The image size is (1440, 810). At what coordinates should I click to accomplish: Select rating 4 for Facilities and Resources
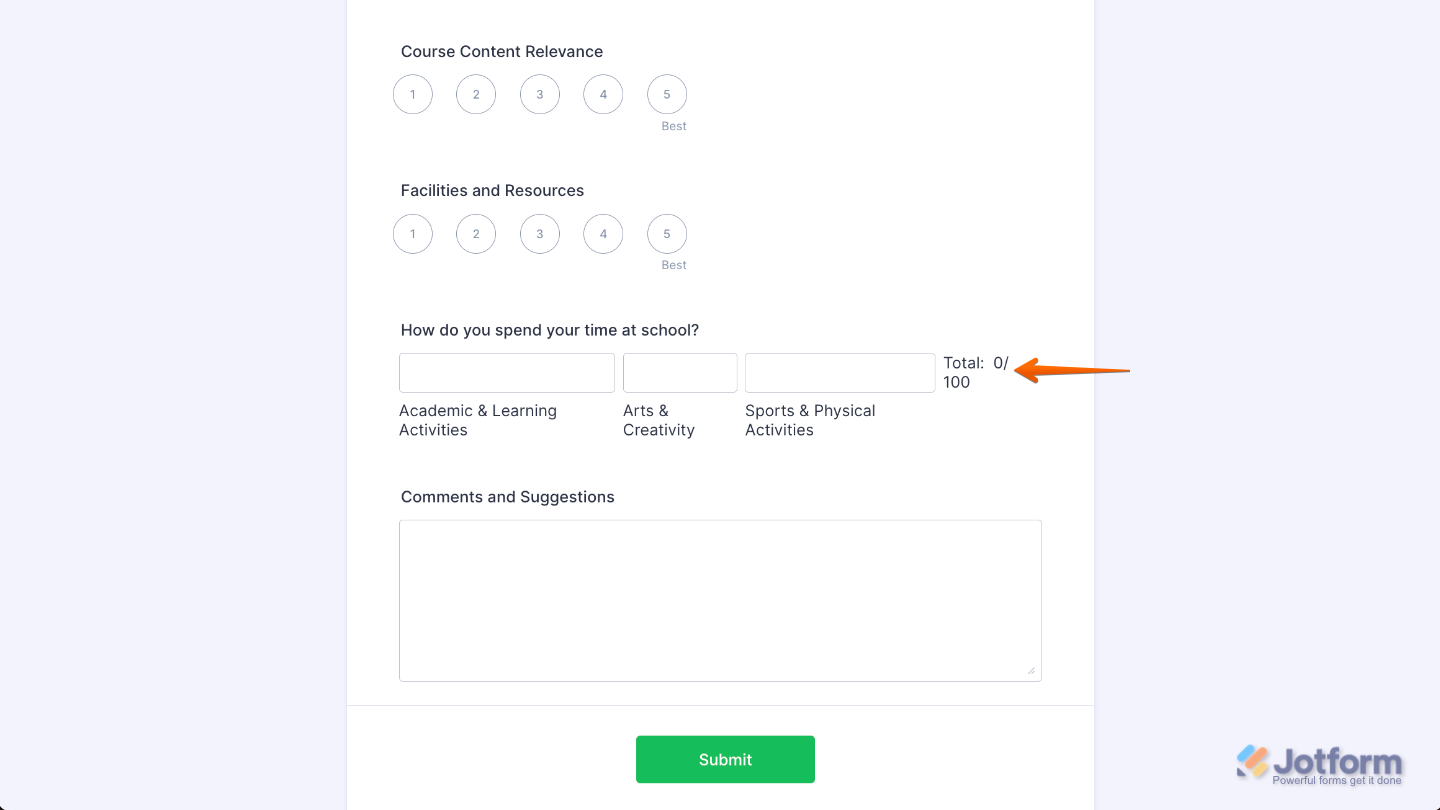tap(603, 233)
